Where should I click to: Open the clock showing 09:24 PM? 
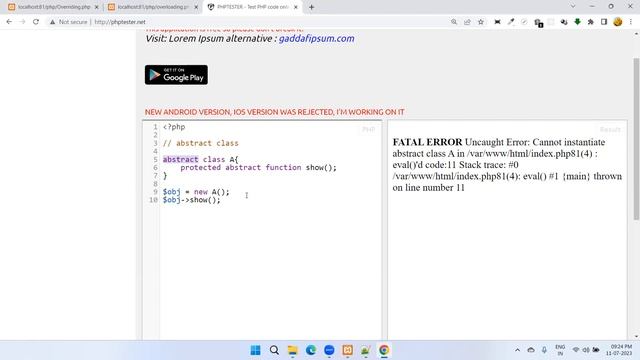tap(619, 350)
